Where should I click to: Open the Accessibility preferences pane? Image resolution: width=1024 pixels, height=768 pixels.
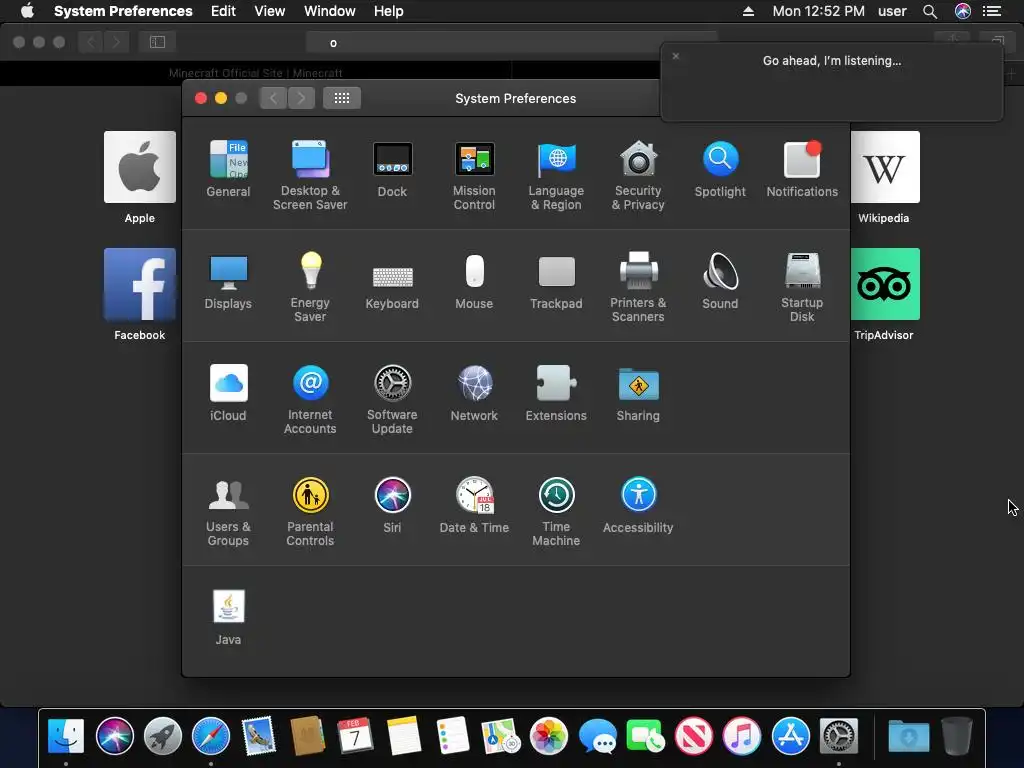point(638,505)
